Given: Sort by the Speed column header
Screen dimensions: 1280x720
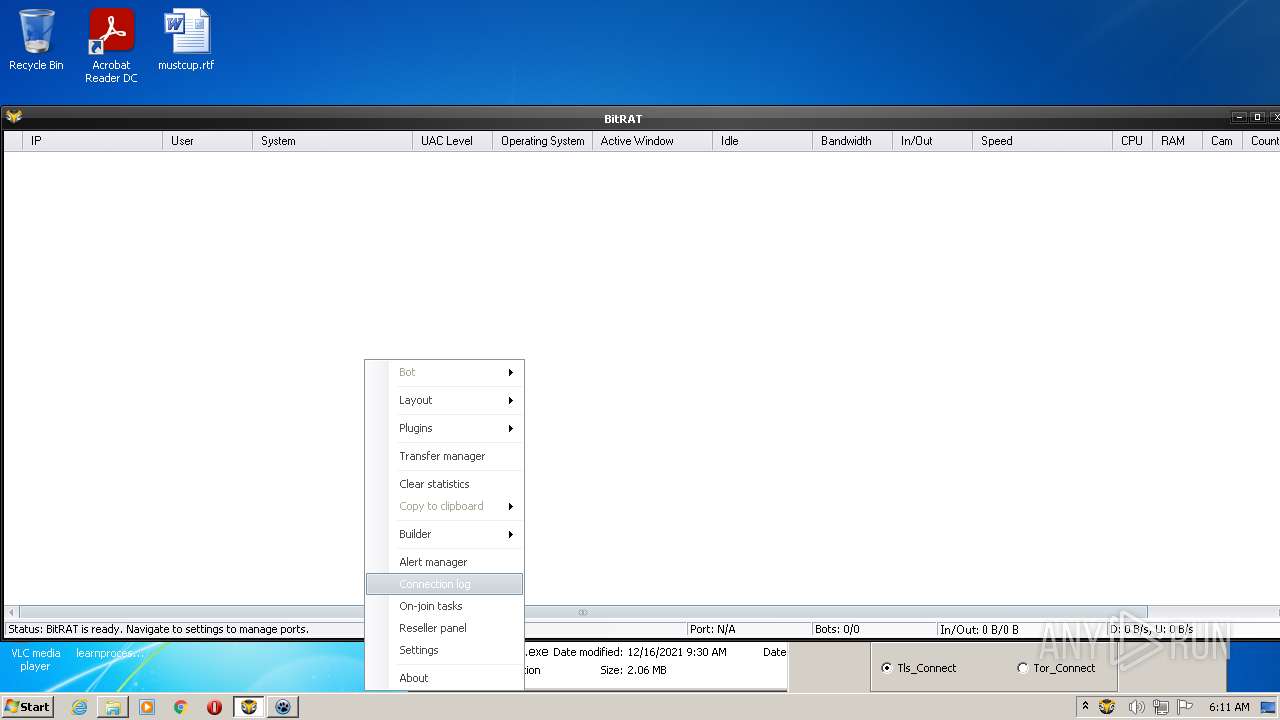Looking at the screenshot, I should click(1042, 141).
